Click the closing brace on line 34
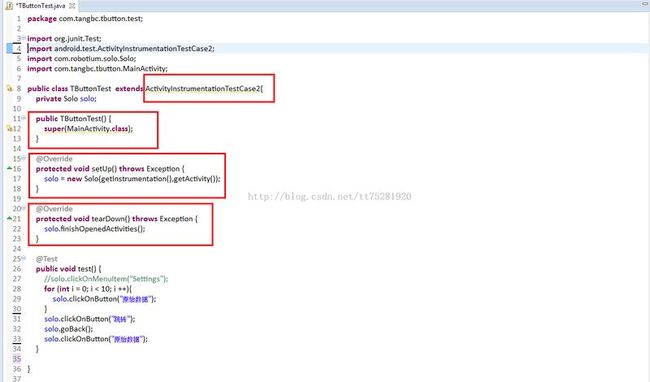Screen dimensions: 650x382 coord(37,349)
